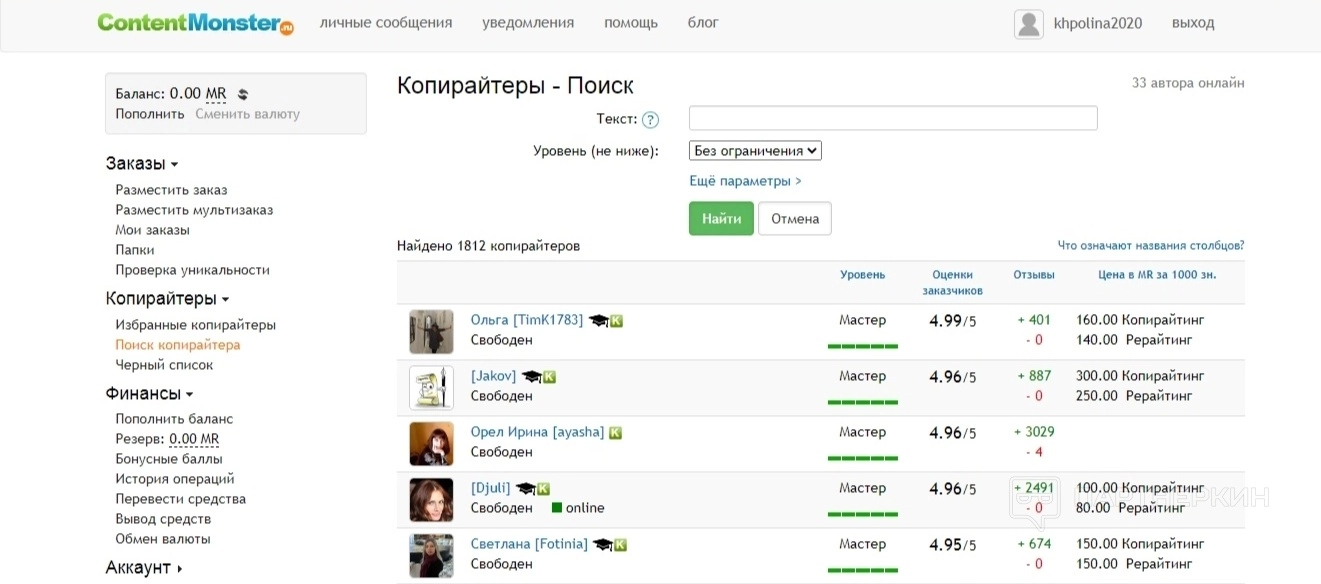
Task: Open Перевести средства in sidebar
Action: point(180,499)
